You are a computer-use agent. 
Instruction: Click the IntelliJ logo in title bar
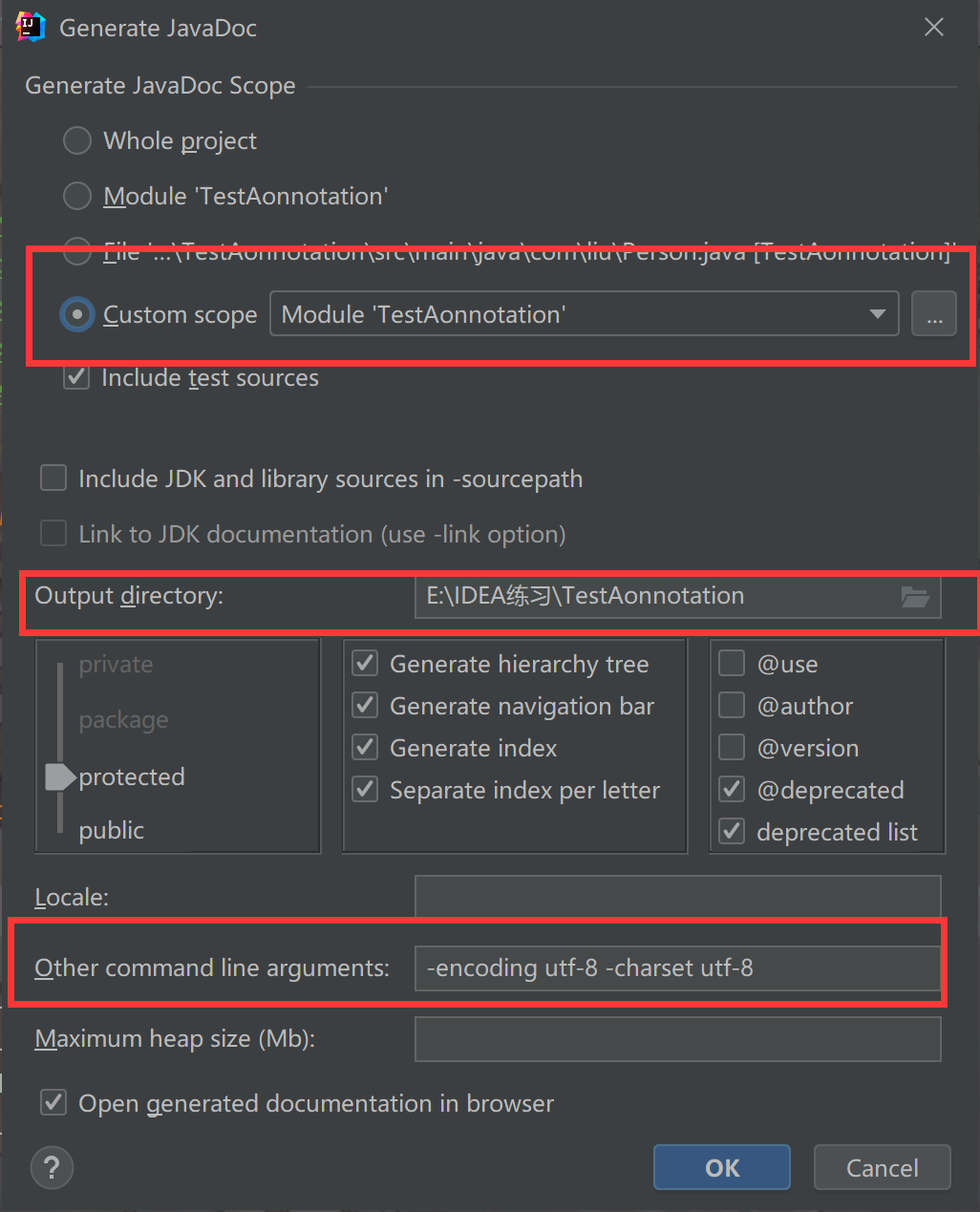pyautogui.click(x=31, y=27)
